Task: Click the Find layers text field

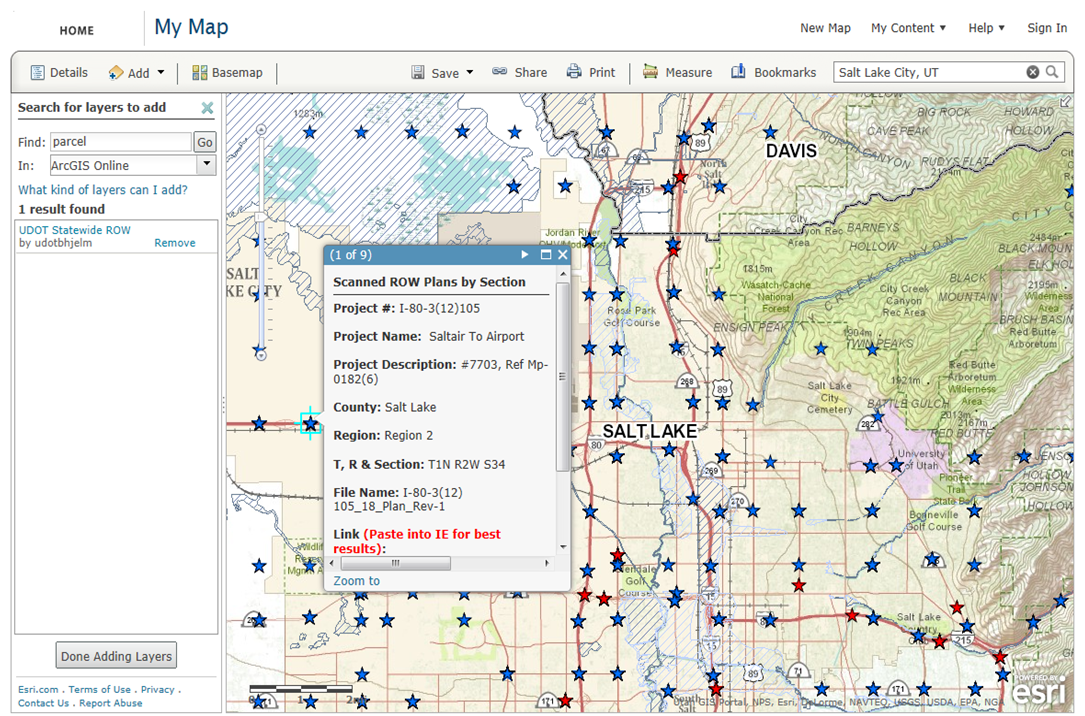Action: tap(120, 142)
